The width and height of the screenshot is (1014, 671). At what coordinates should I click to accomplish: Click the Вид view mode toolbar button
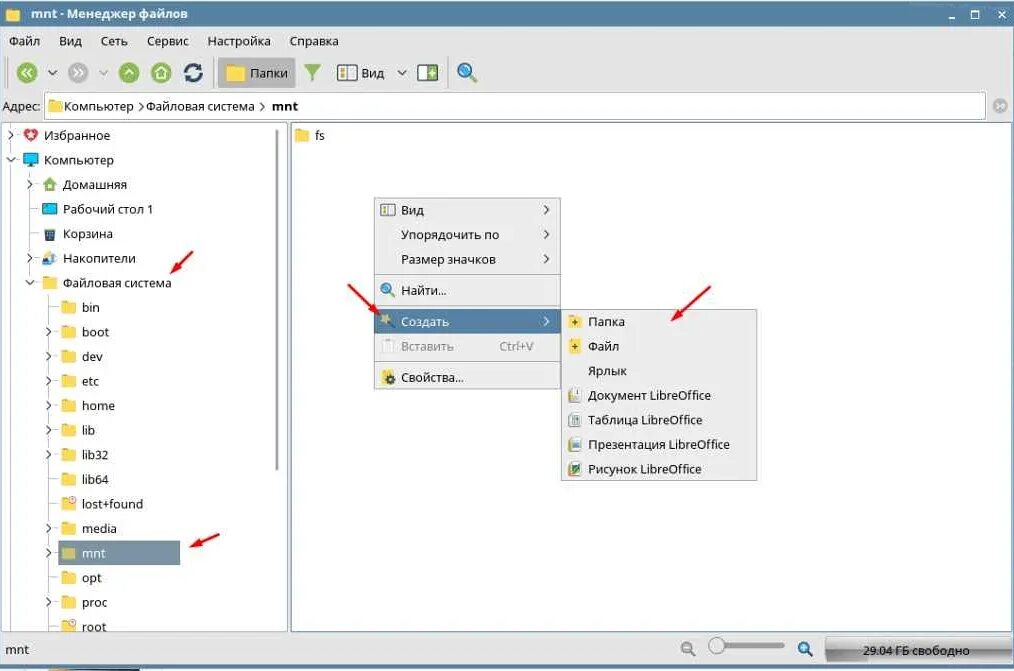click(x=361, y=73)
